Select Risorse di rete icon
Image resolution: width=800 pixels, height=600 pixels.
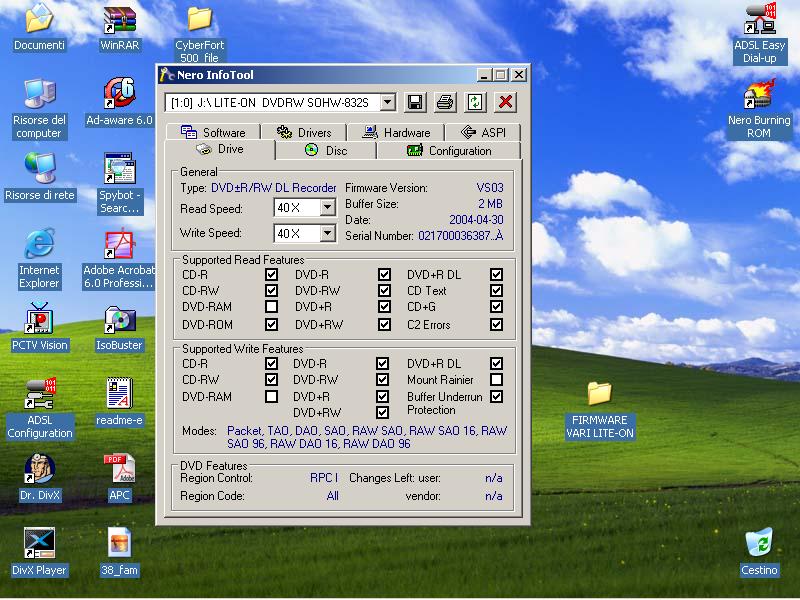pos(39,177)
